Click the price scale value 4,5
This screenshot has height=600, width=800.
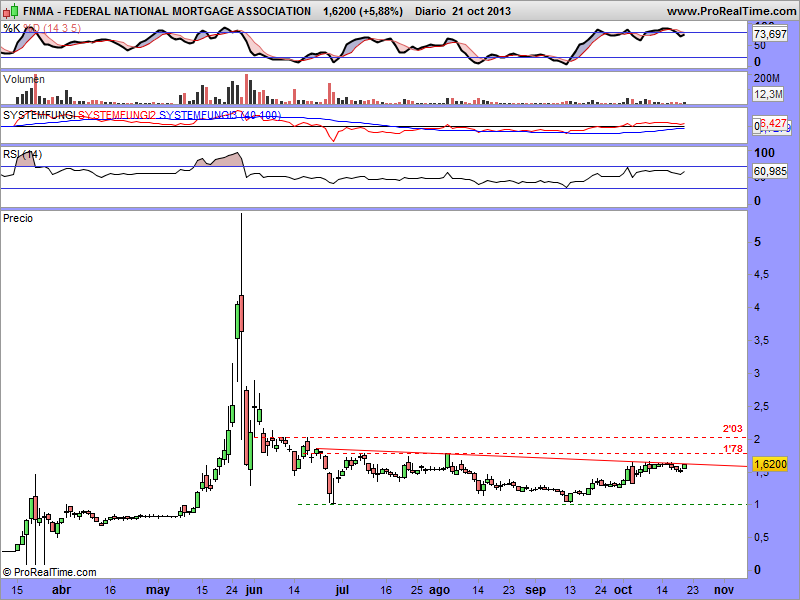761,274
